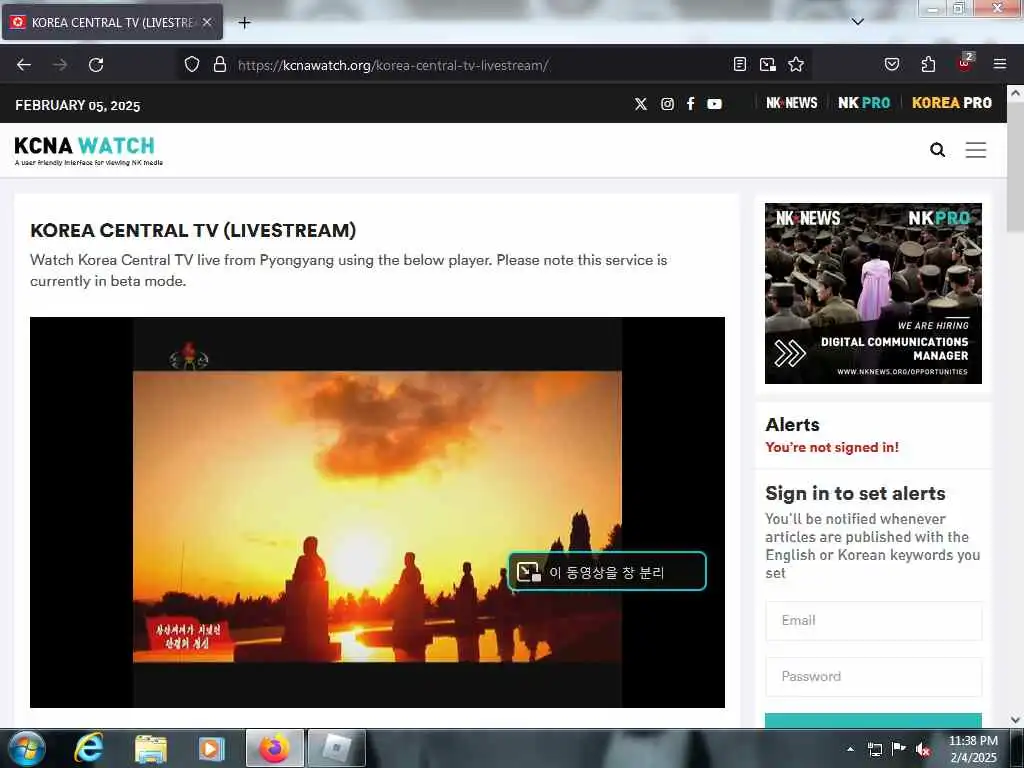Screen dimensions: 1024x768
Task: Click the 'KOREA CENTRAL TV (LIVESTREAM)' heading
Action: pyautogui.click(x=193, y=231)
